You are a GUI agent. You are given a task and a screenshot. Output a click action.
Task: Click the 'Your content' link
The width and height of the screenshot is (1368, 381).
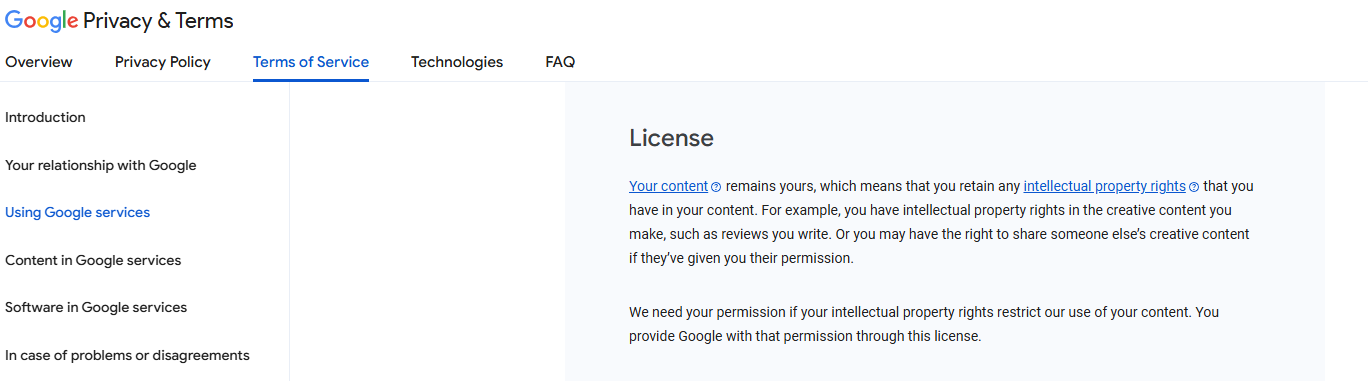click(x=668, y=186)
